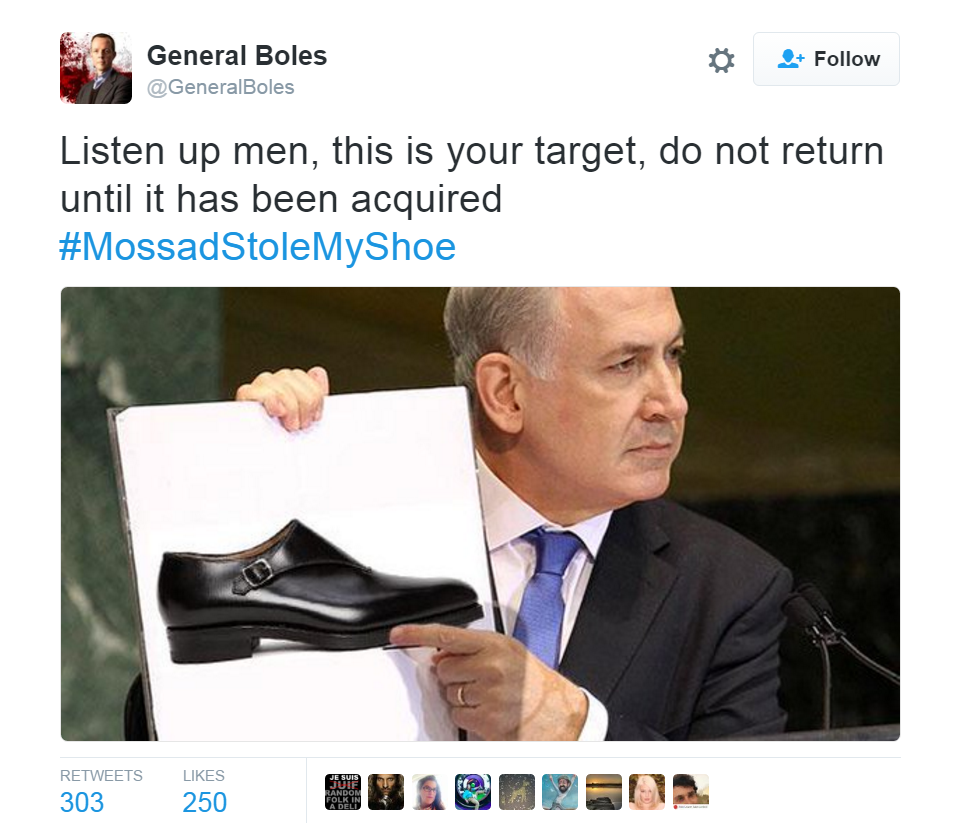Open the purple cartoon circle liker avatar
Image resolution: width=958 pixels, height=823 pixels.
(x=473, y=792)
